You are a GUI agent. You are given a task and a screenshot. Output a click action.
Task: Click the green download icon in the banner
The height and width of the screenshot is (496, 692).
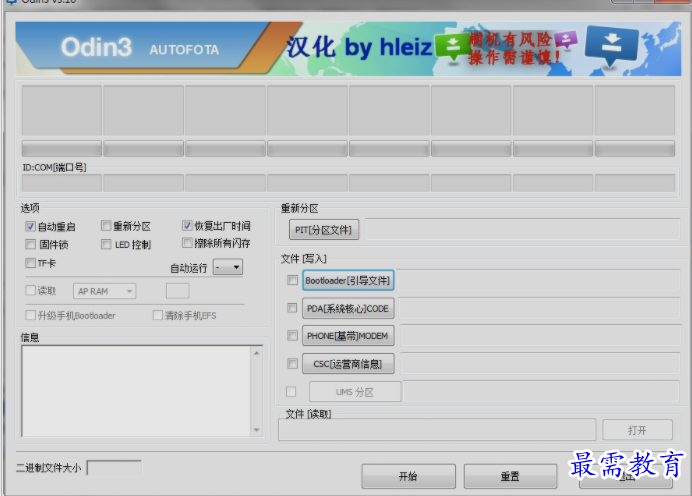click(452, 48)
